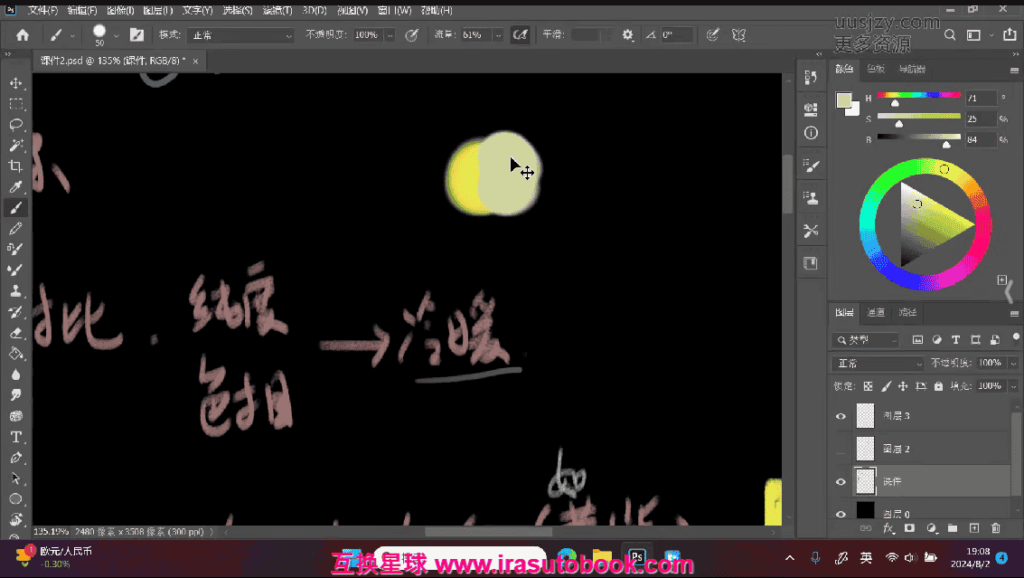Open layer fill dropdown arrow

[x=1014, y=387]
